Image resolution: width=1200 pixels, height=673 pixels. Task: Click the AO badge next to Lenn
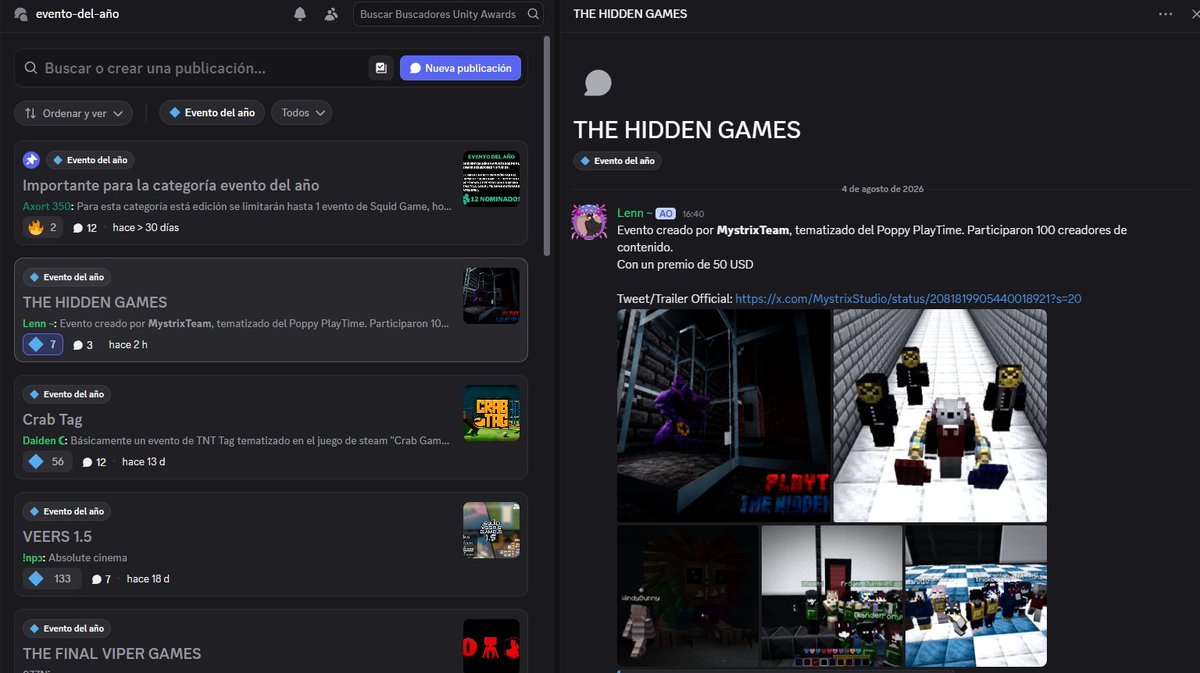(666, 214)
